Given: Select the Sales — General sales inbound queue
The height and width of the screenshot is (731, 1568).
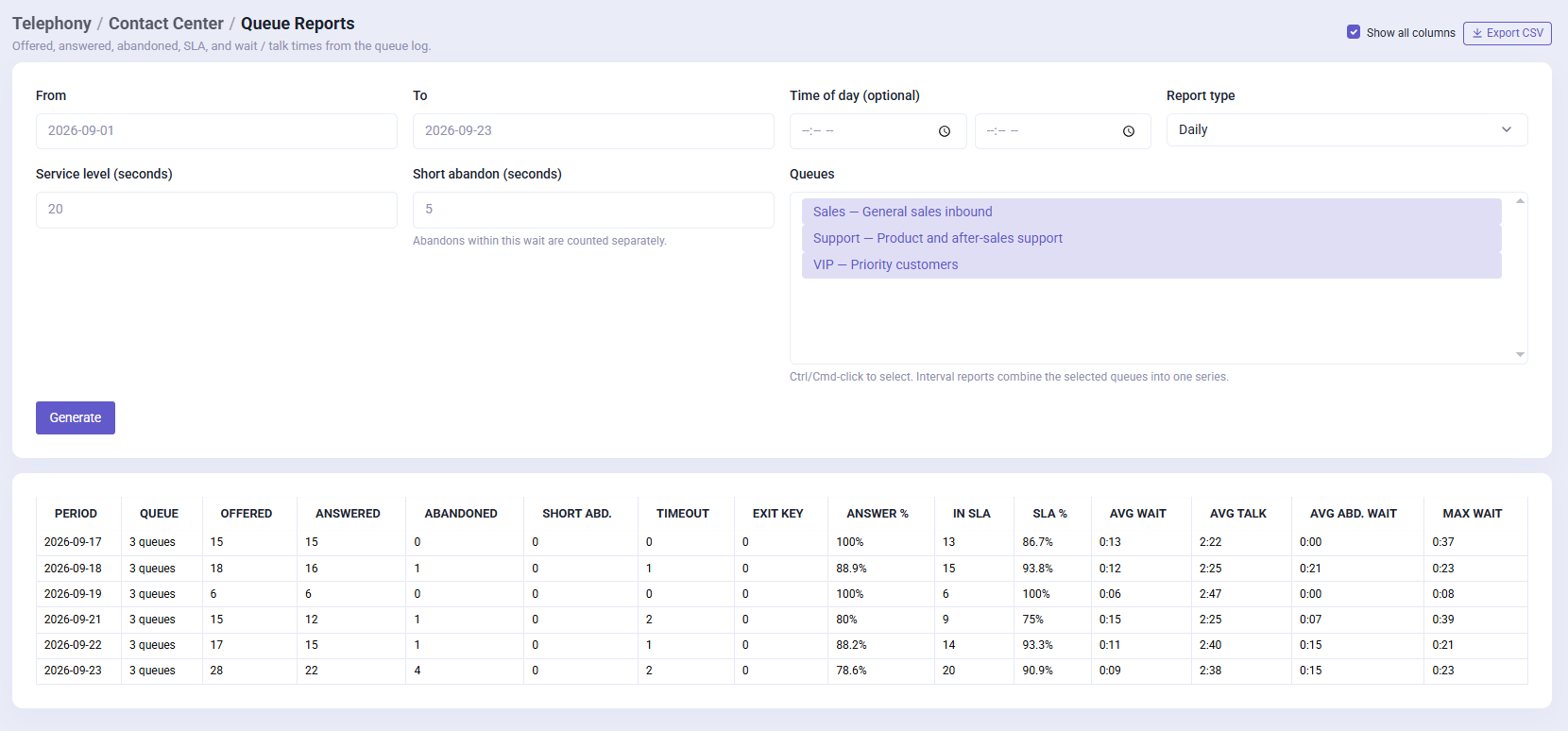Looking at the screenshot, I should [x=1151, y=212].
